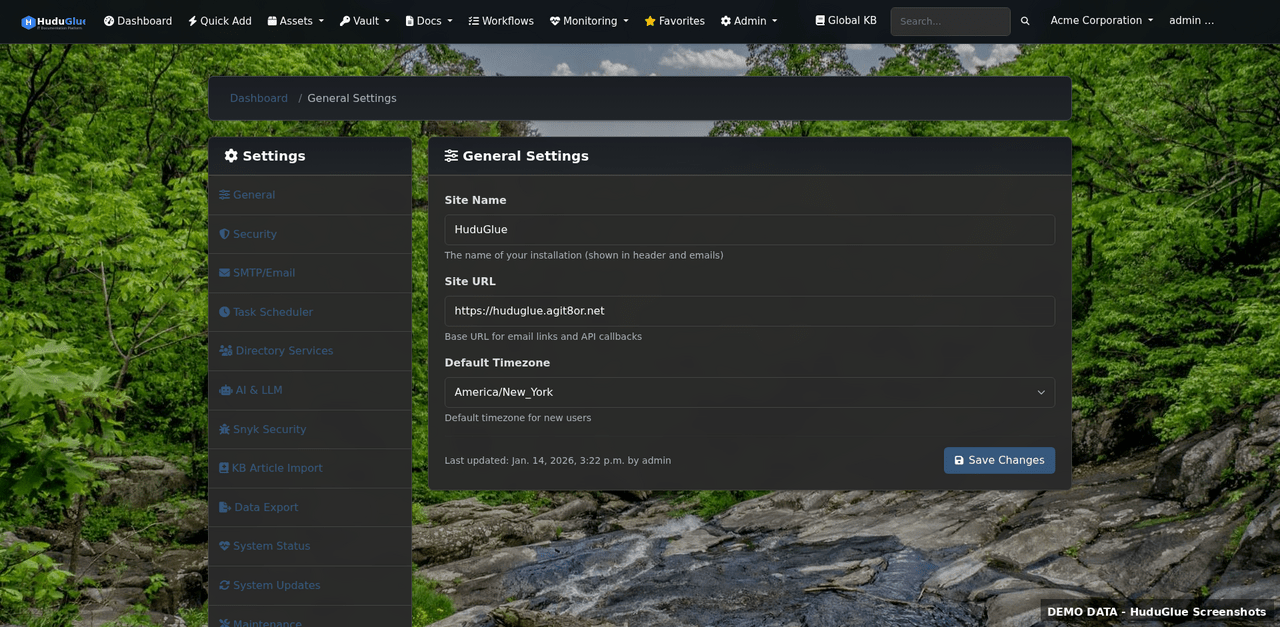Open Quick Add from the navbar
Screen dimensions: 1280x627
click(220, 21)
